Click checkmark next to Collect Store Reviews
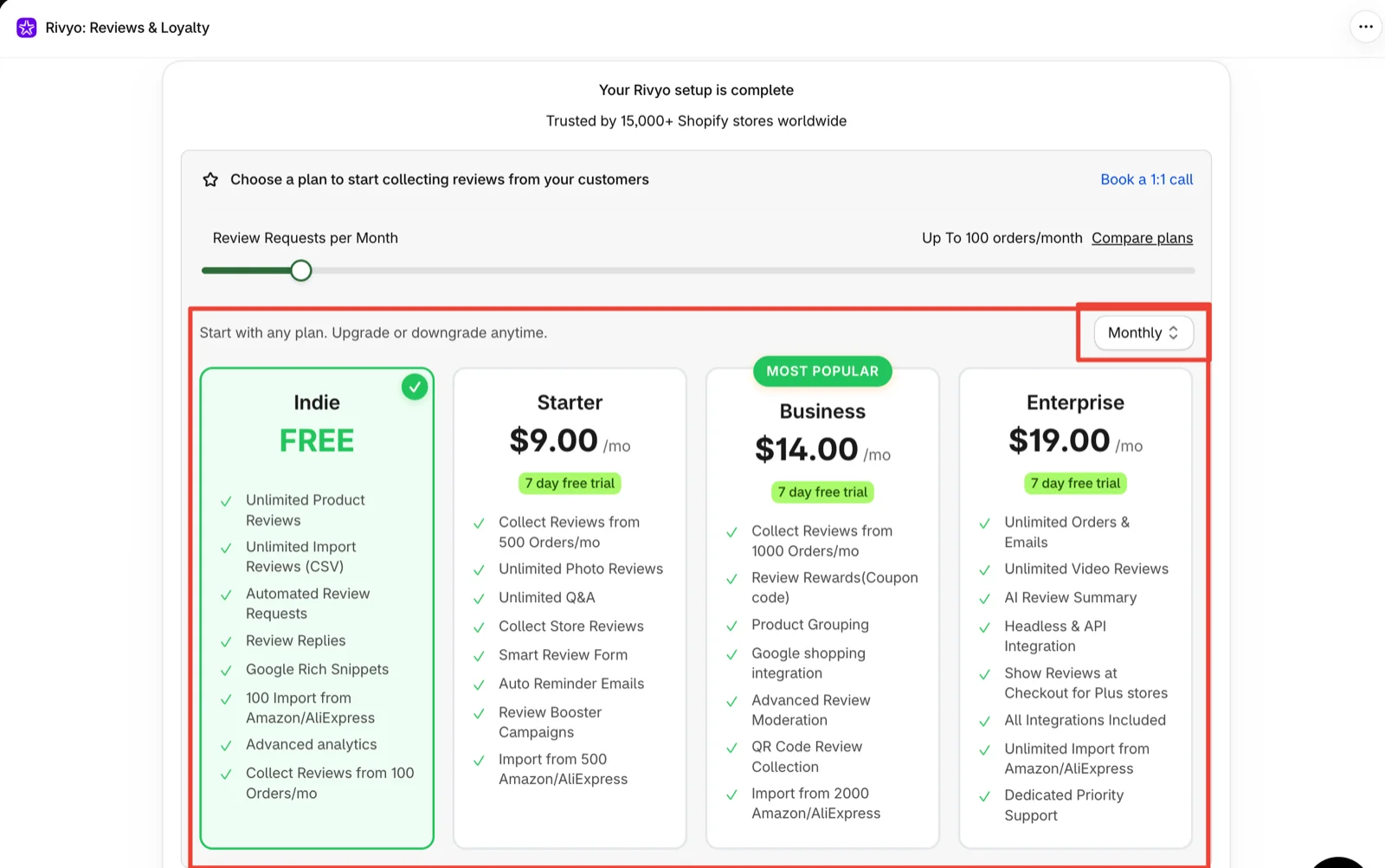The width and height of the screenshot is (1385, 868). (479, 627)
